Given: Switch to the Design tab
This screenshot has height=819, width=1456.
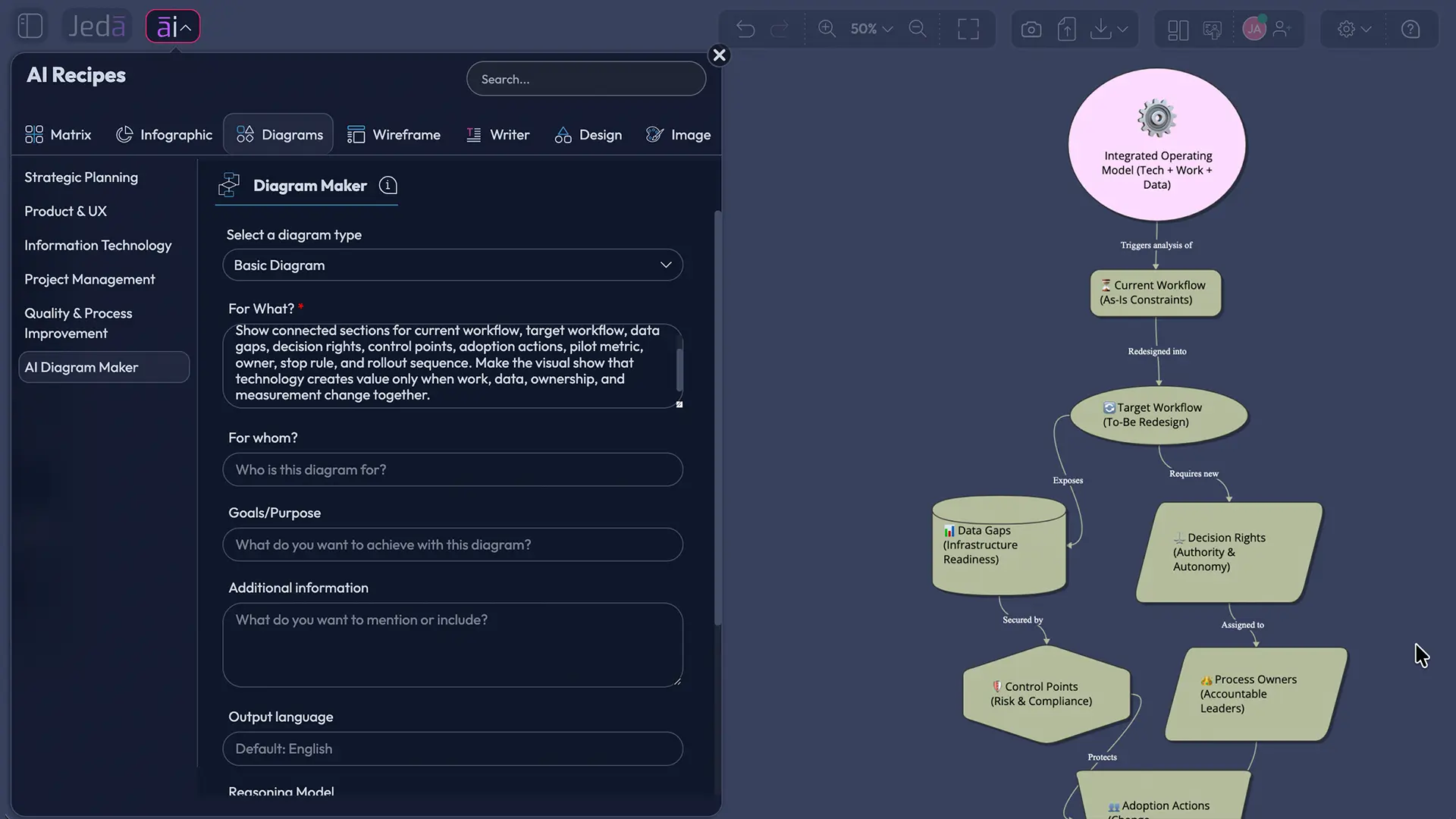Looking at the screenshot, I should pos(588,135).
